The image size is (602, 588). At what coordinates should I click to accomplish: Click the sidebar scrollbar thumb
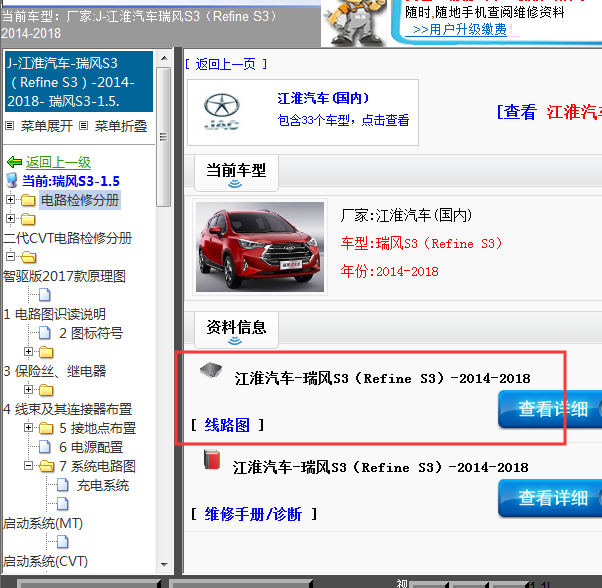164,137
